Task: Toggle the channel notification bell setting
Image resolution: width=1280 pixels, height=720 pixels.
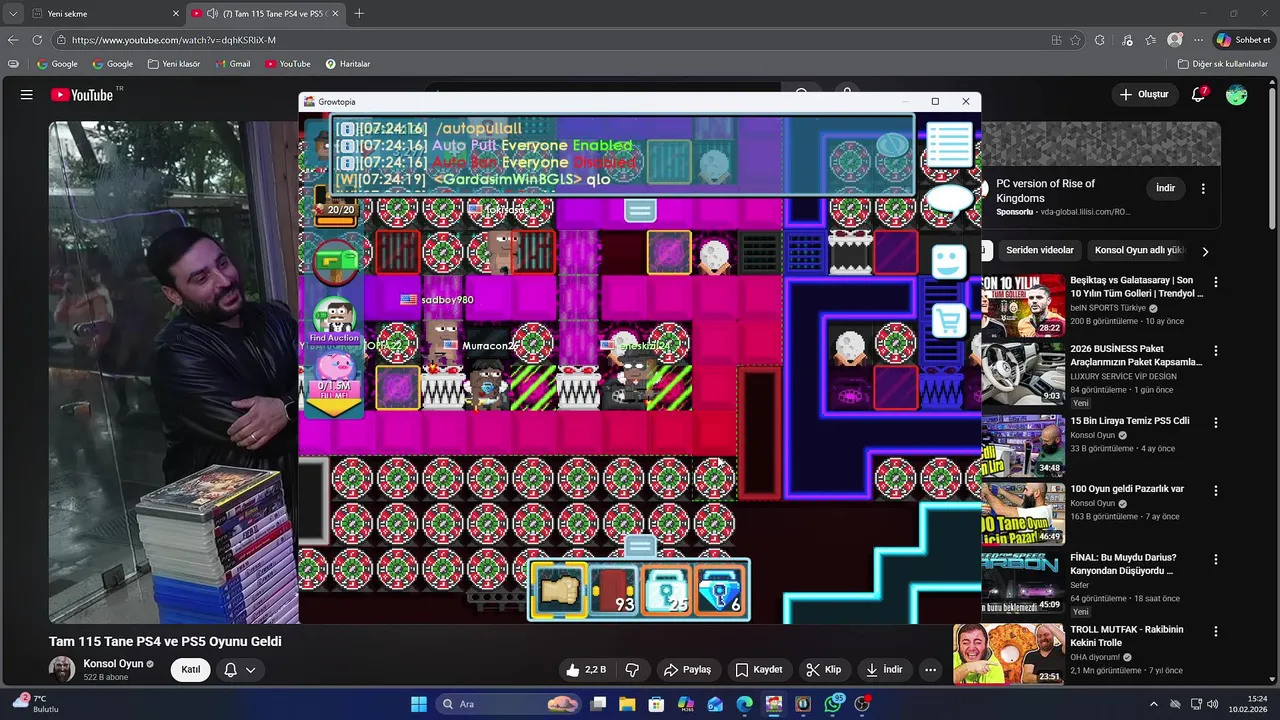Action: 230,669
